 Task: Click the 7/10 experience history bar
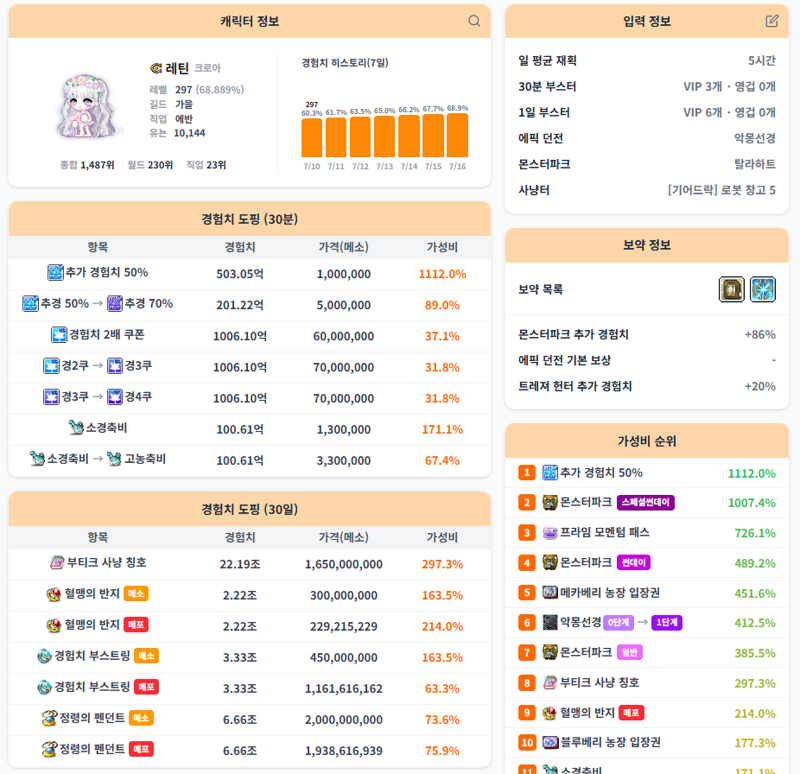pyautogui.click(x=311, y=138)
